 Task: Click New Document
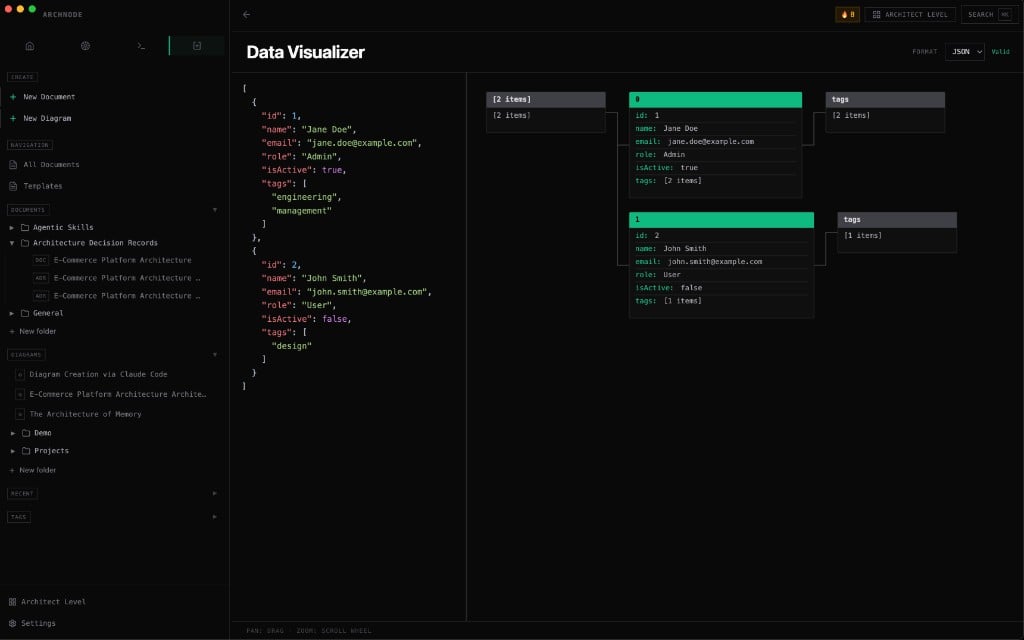[49, 97]
